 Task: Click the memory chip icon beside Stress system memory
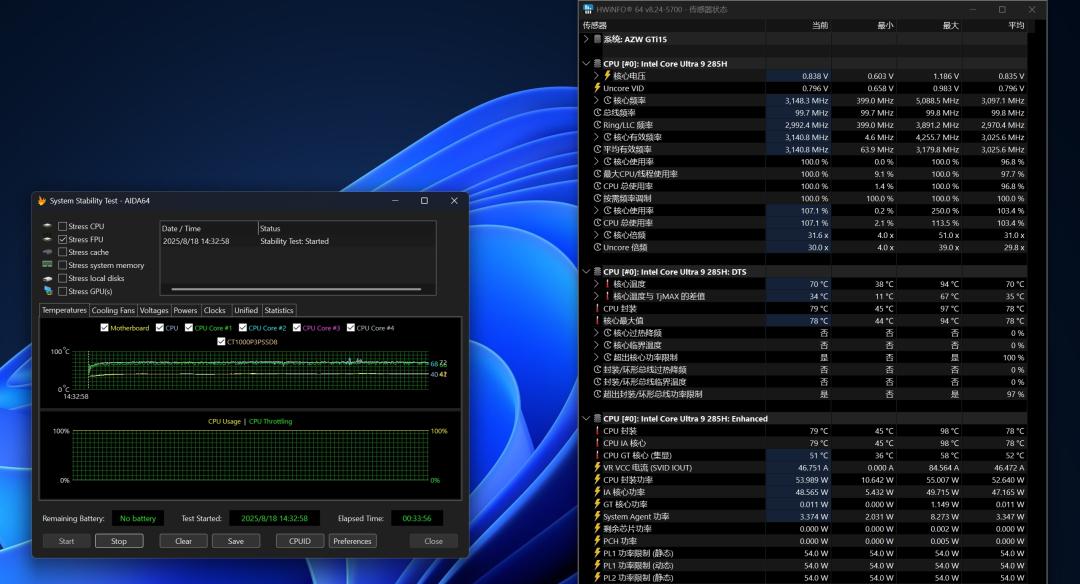(47, 265)
